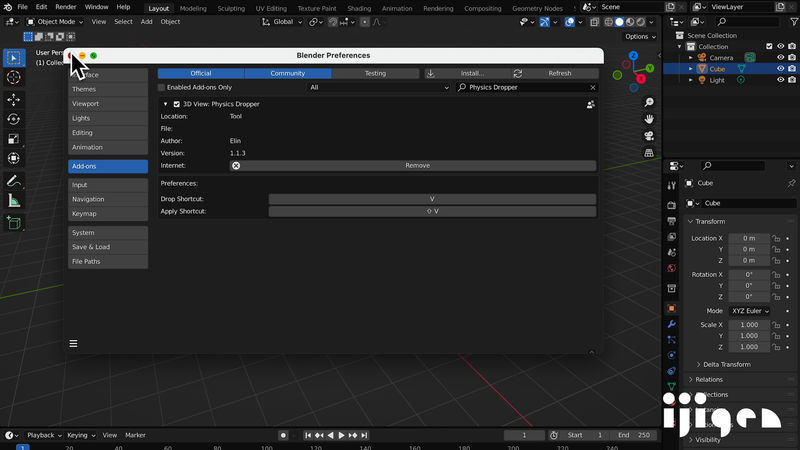Toggle camera view icon in viewport
This screenshot has width=800, height=450.
click(649, 136)
